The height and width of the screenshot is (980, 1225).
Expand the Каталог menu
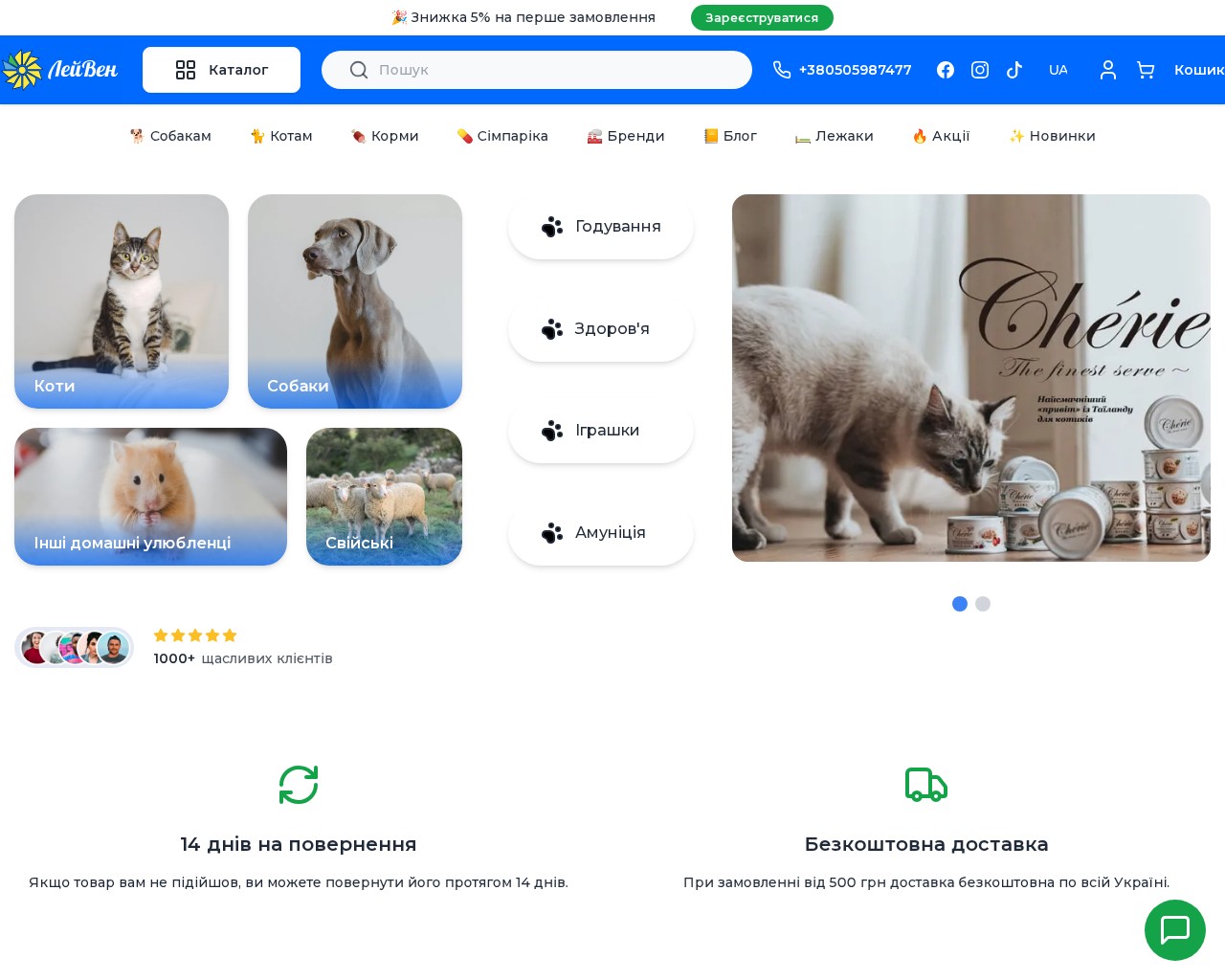(221, 70)
